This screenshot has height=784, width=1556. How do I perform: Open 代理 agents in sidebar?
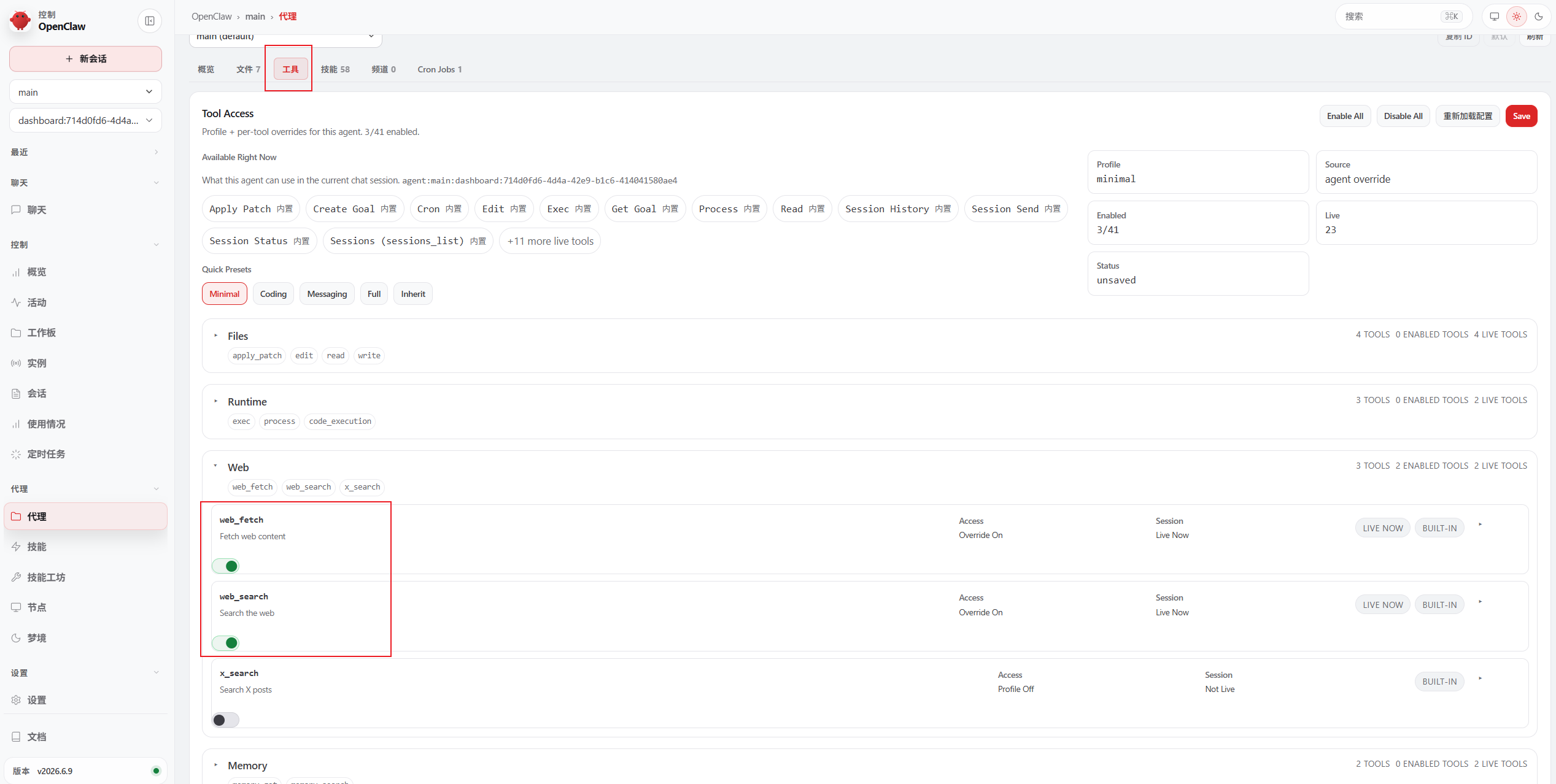[85, 517]
